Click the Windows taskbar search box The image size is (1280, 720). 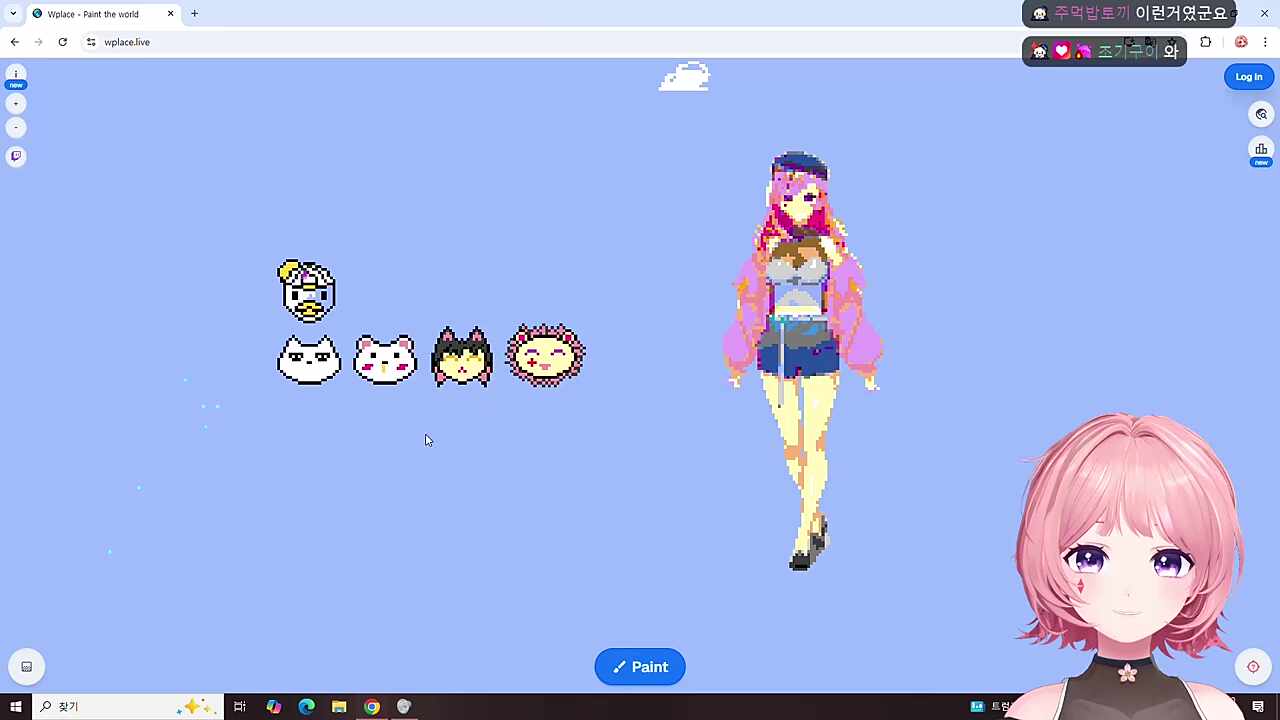(128, 707)
